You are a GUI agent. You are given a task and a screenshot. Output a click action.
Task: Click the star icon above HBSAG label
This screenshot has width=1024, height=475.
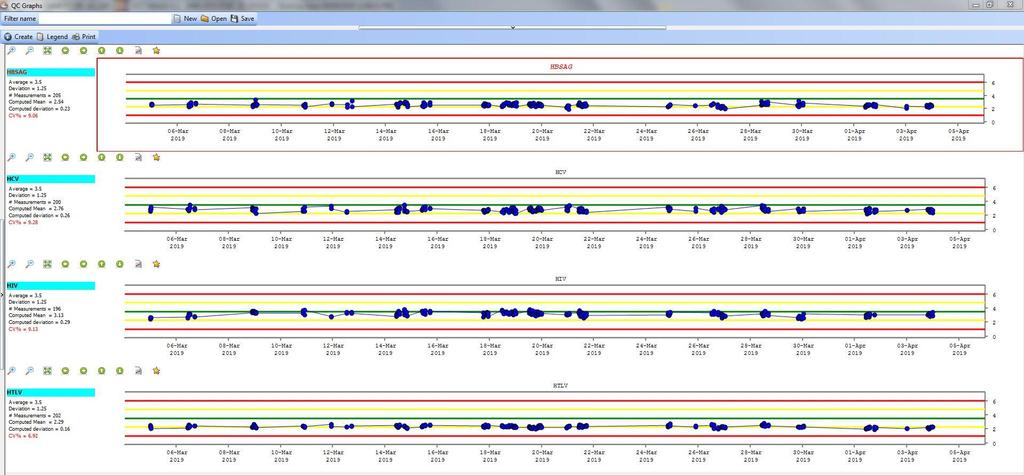tap(156, 50)
